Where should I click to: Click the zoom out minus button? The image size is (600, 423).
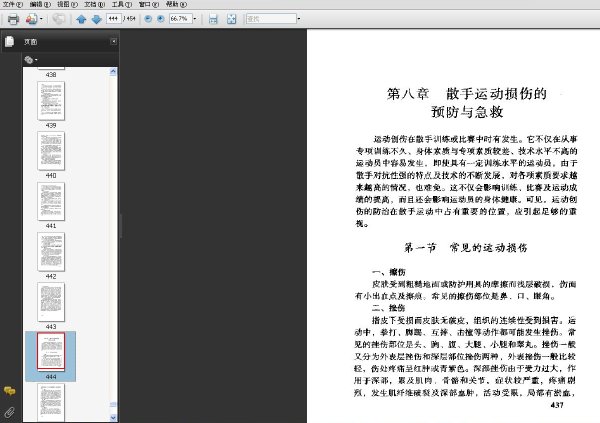[x=148, y=19]
